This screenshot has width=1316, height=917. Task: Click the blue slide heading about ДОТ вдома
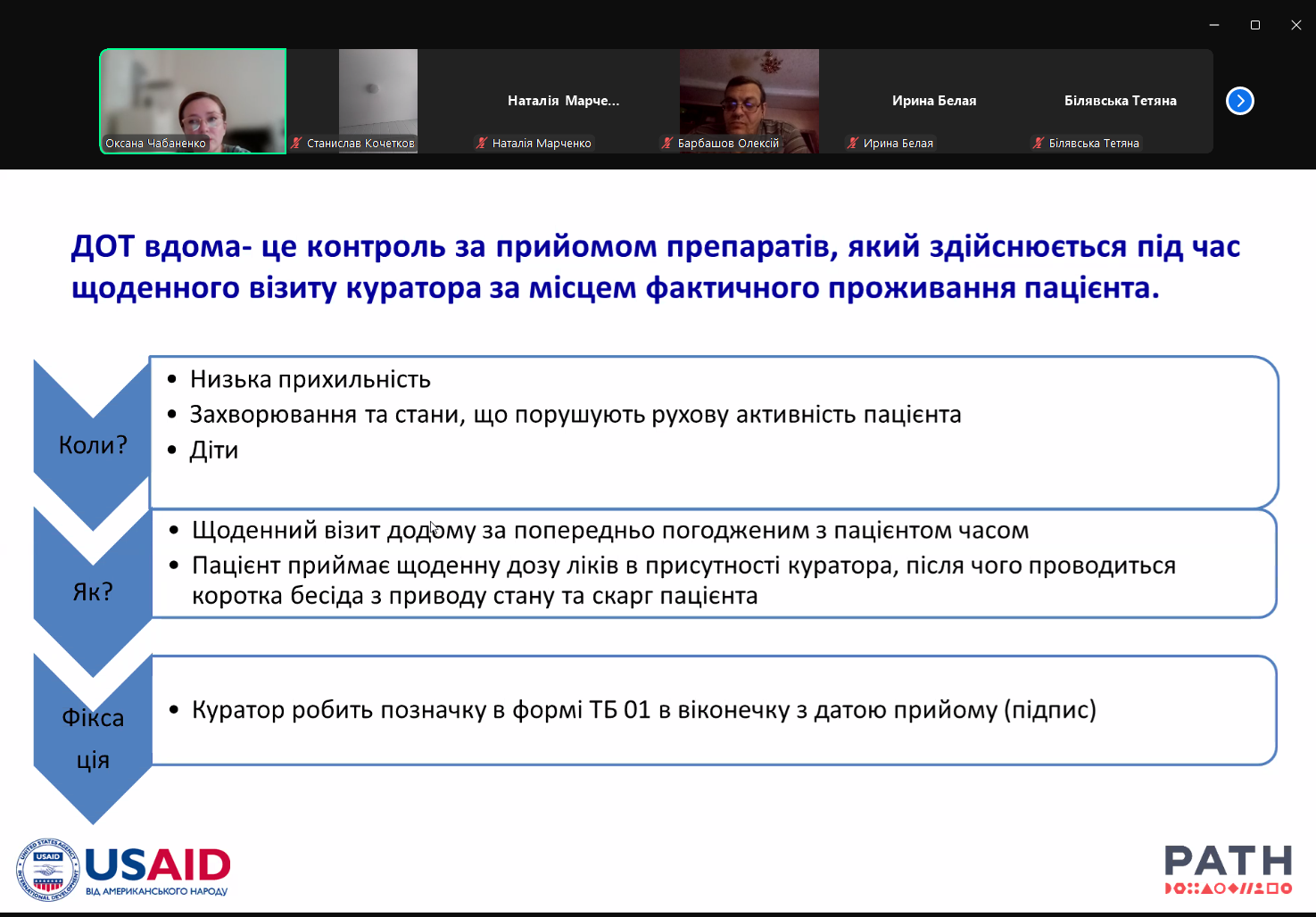click(x=656, y=267)
